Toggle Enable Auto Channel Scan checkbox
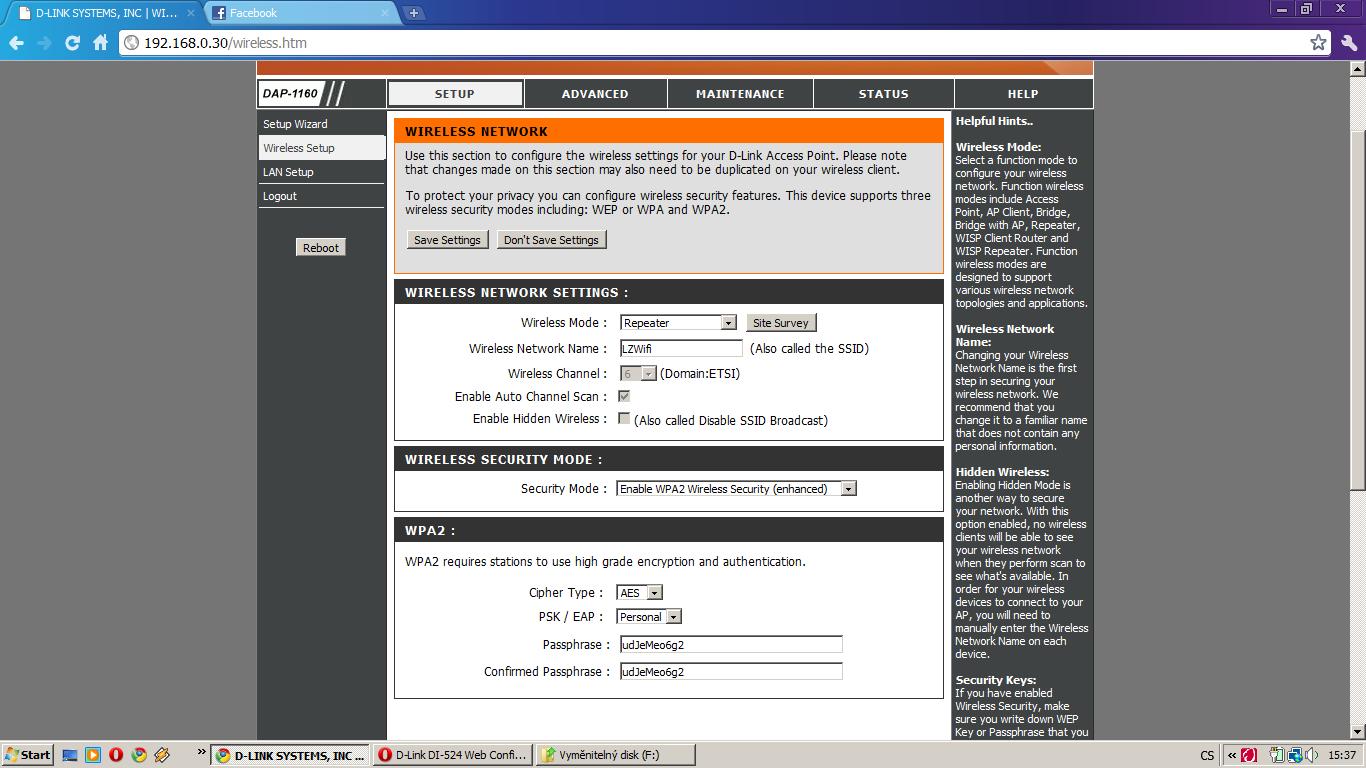Viewport: 1366px width, 768px height. [x=624, y=396]
